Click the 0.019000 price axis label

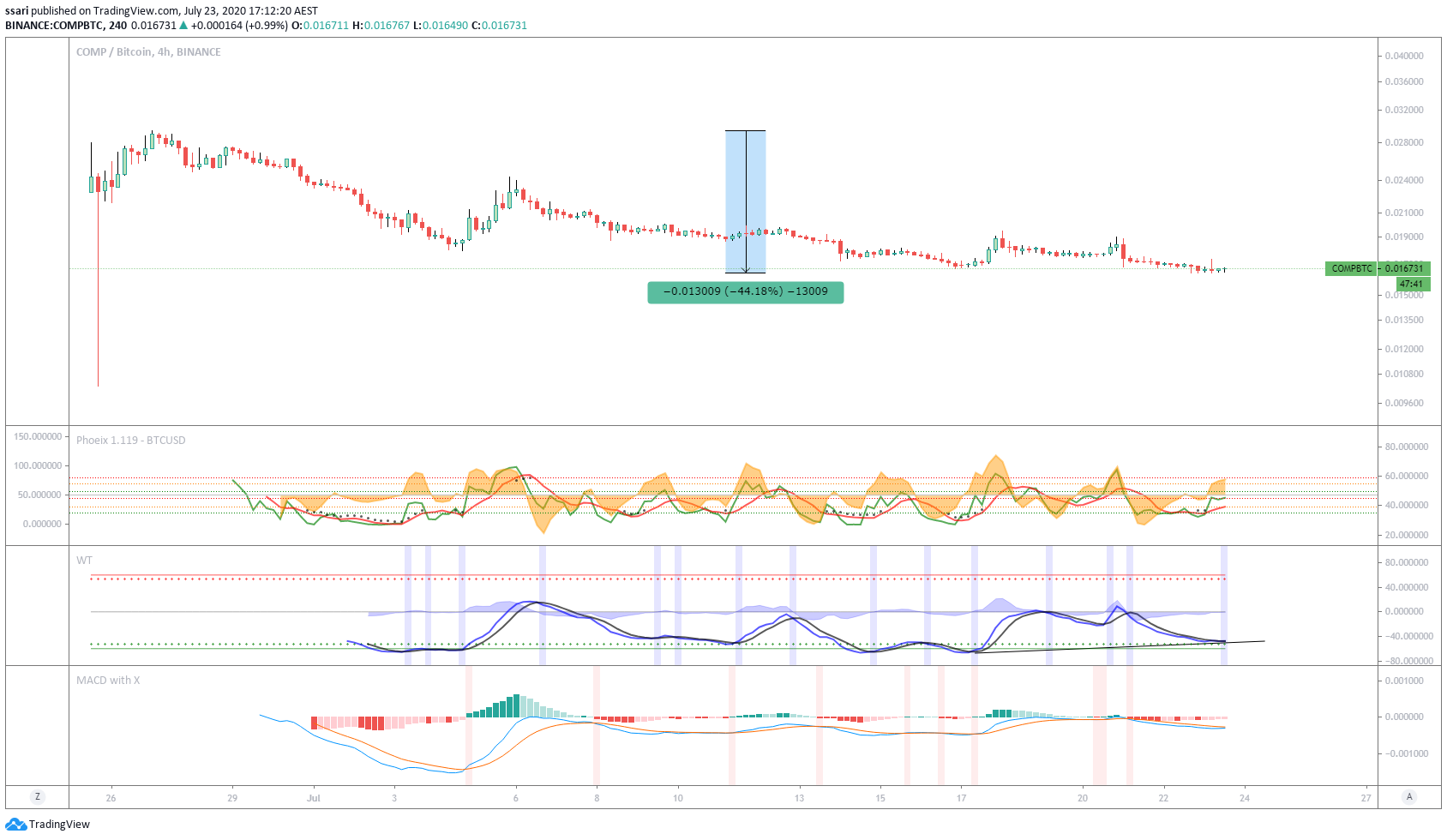coord(1404,237)
